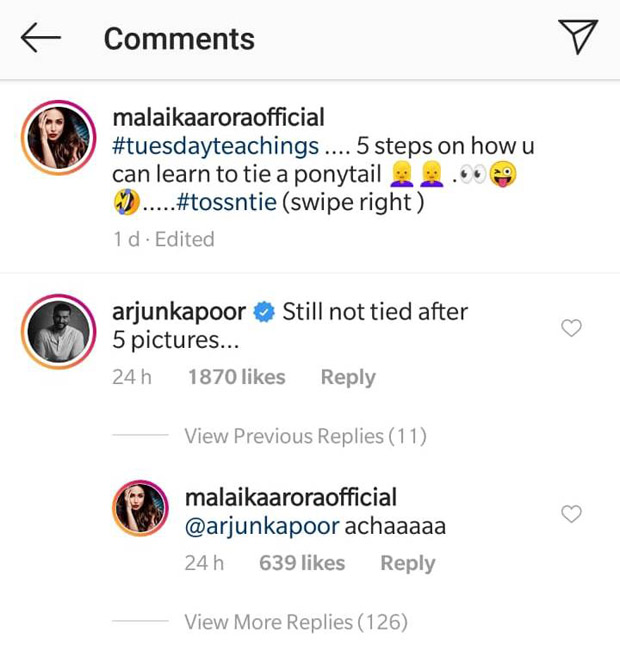Open the #tuesdayteachings hashtag
This screenshot has height=651, width=620.
click(x=216, y=146)
